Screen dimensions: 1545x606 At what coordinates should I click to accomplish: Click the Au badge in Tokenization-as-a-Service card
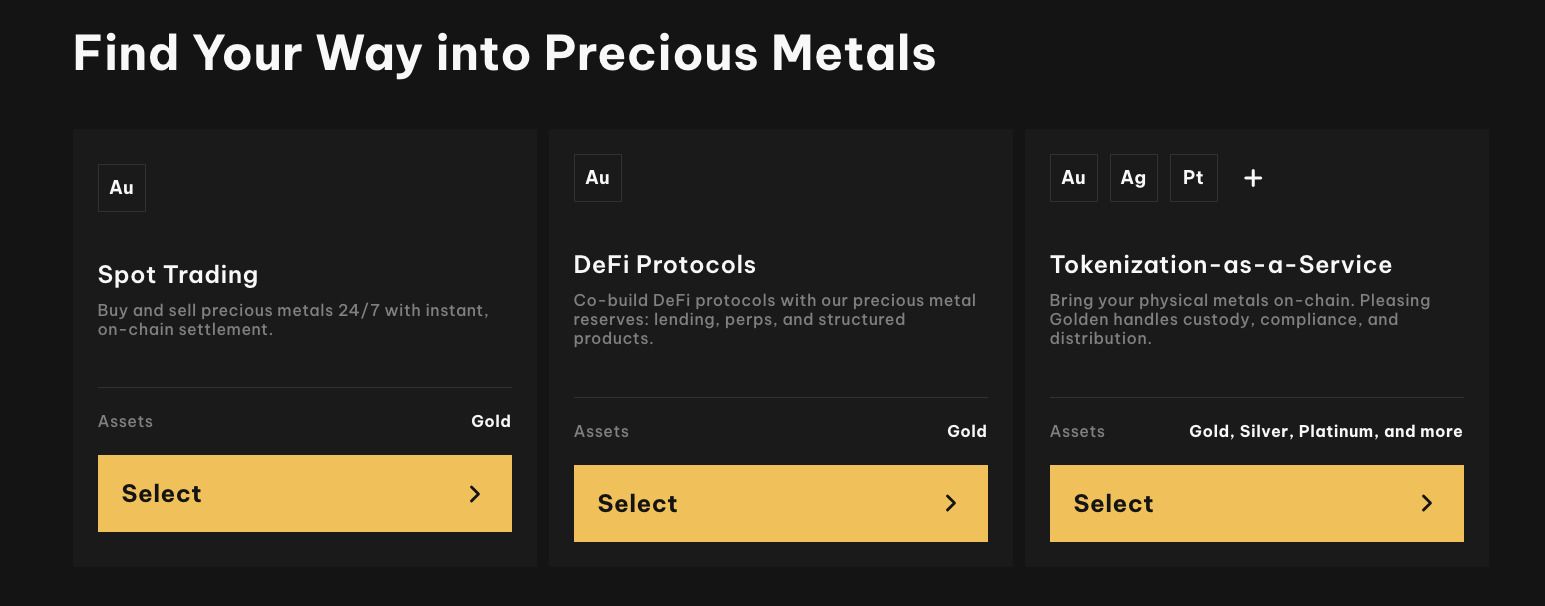[x=1074, y=178]
